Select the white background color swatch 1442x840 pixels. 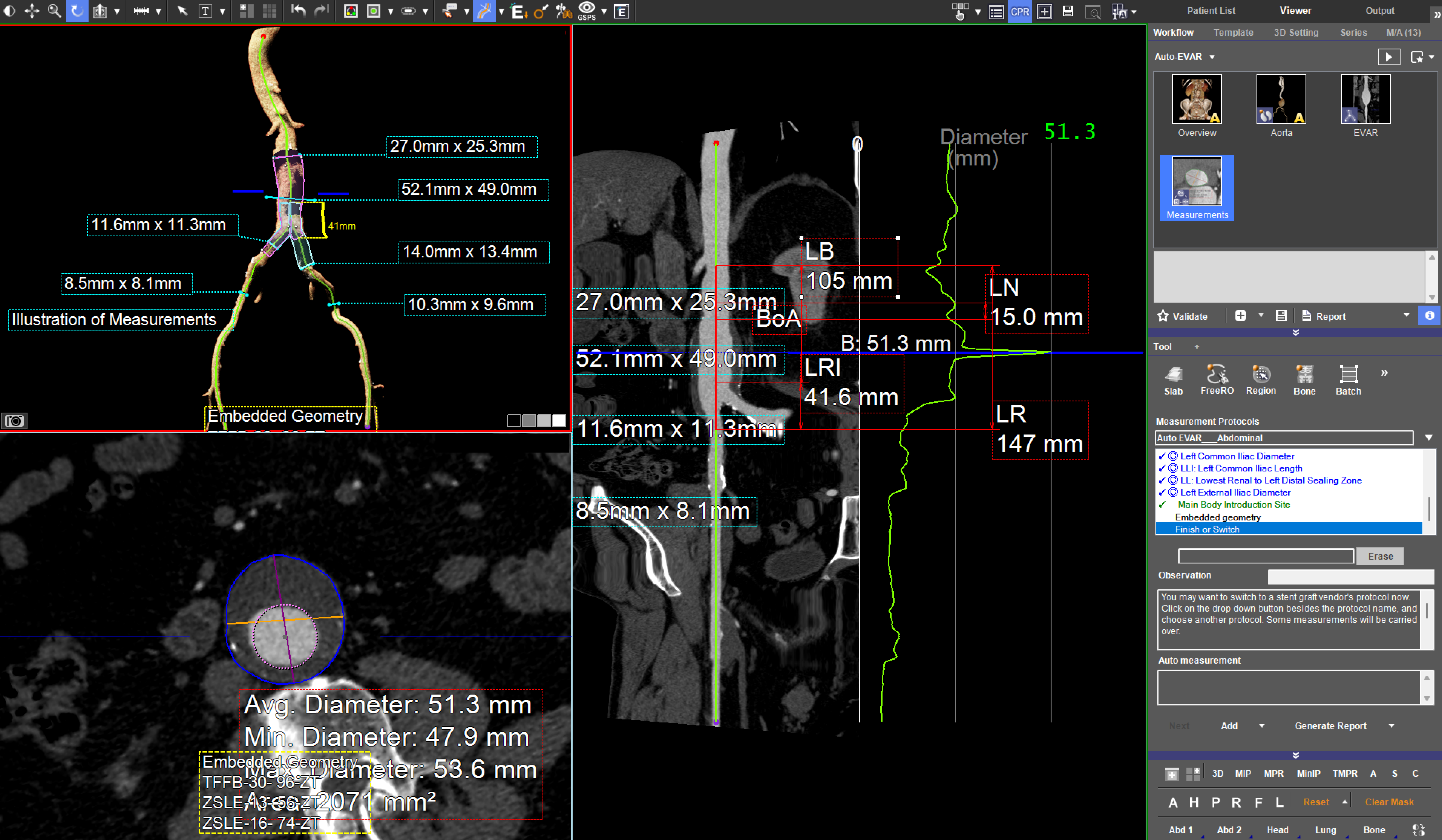pos(559,421)
